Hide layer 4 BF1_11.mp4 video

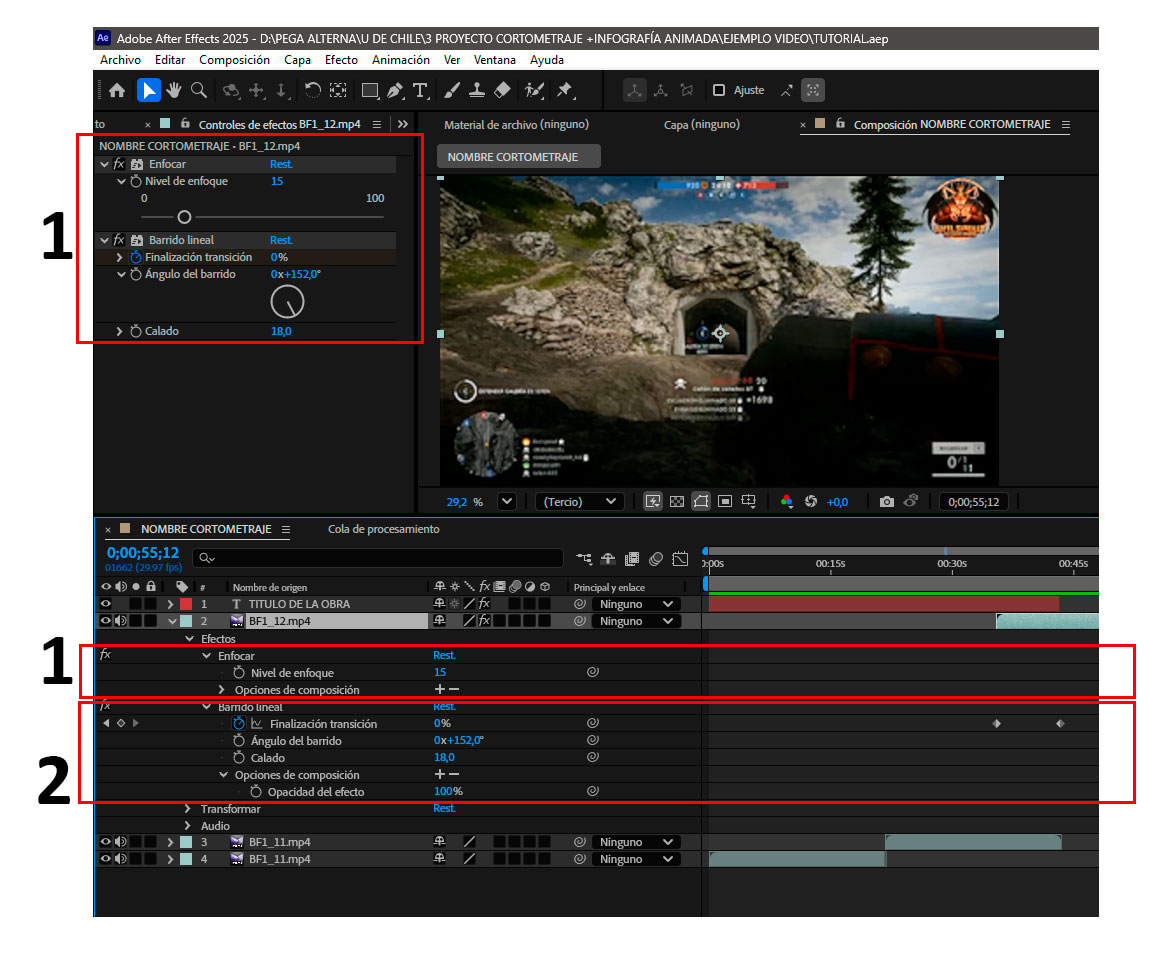(106, 859)
